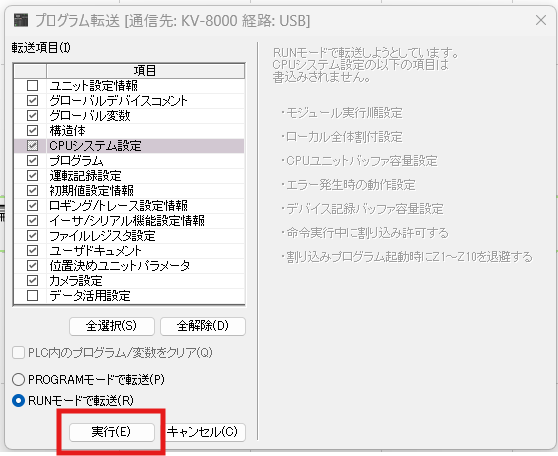The height and width of the screenshot is (456, 558).
Task: Check the ユニット設定情報 checkbox
Action: (32, 86)
